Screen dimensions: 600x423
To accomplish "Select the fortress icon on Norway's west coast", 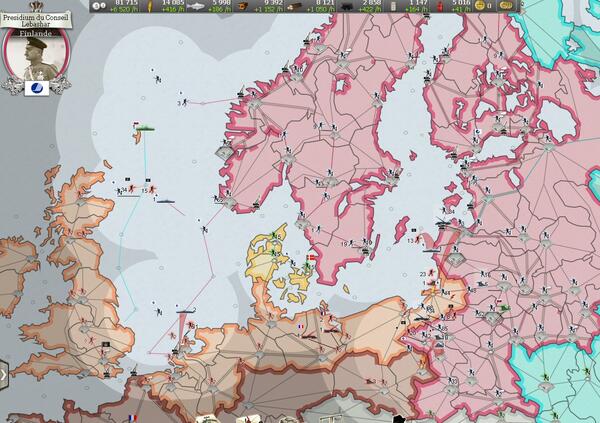I will coord(223,152).
